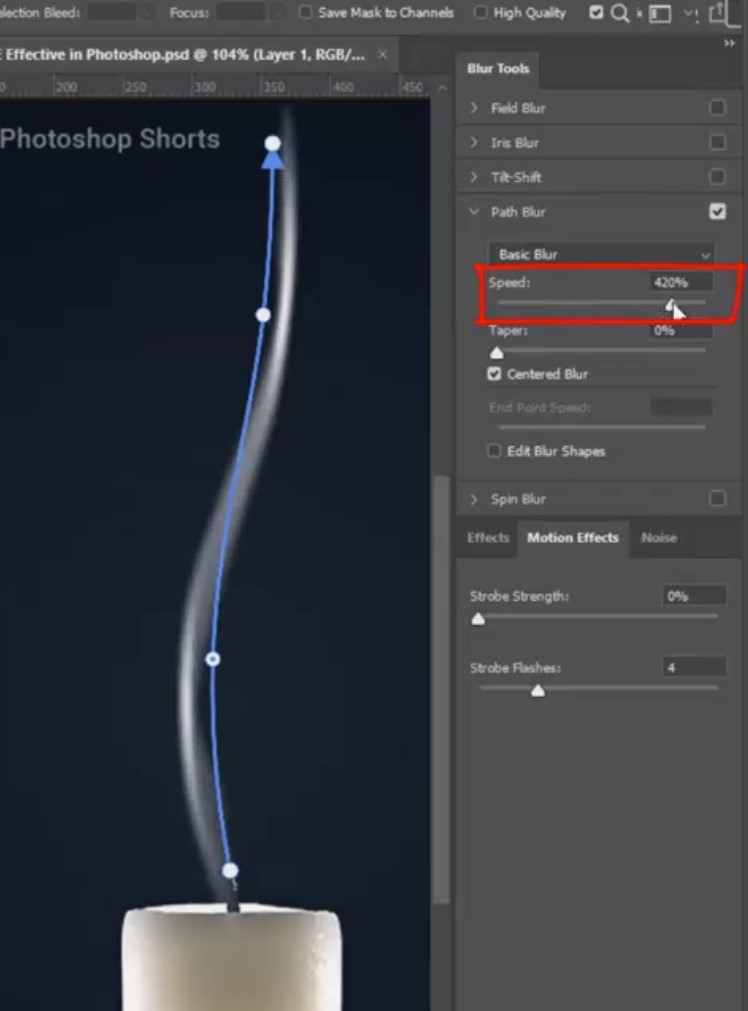The image size is (748, 1011).
Task: Click the Speed slider handle
Action: (671, 304)
